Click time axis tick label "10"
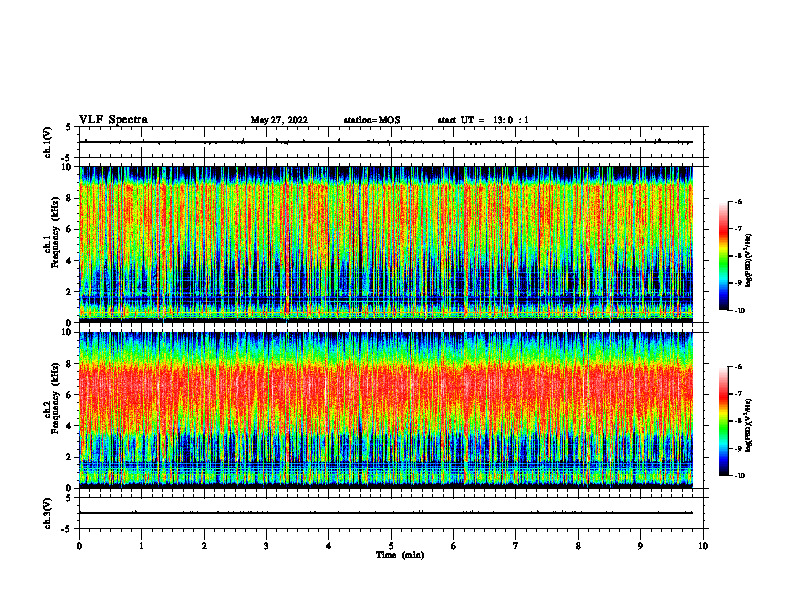Viewport: 792px width, 612px height. (x=703, y=546)
